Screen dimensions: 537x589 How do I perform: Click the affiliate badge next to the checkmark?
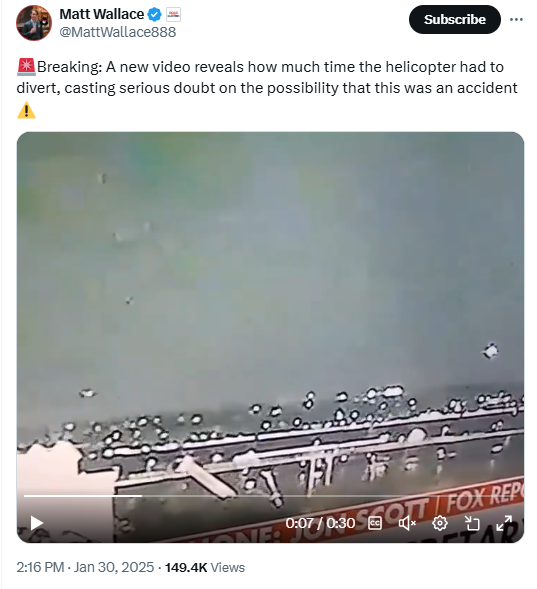(173, 15)
